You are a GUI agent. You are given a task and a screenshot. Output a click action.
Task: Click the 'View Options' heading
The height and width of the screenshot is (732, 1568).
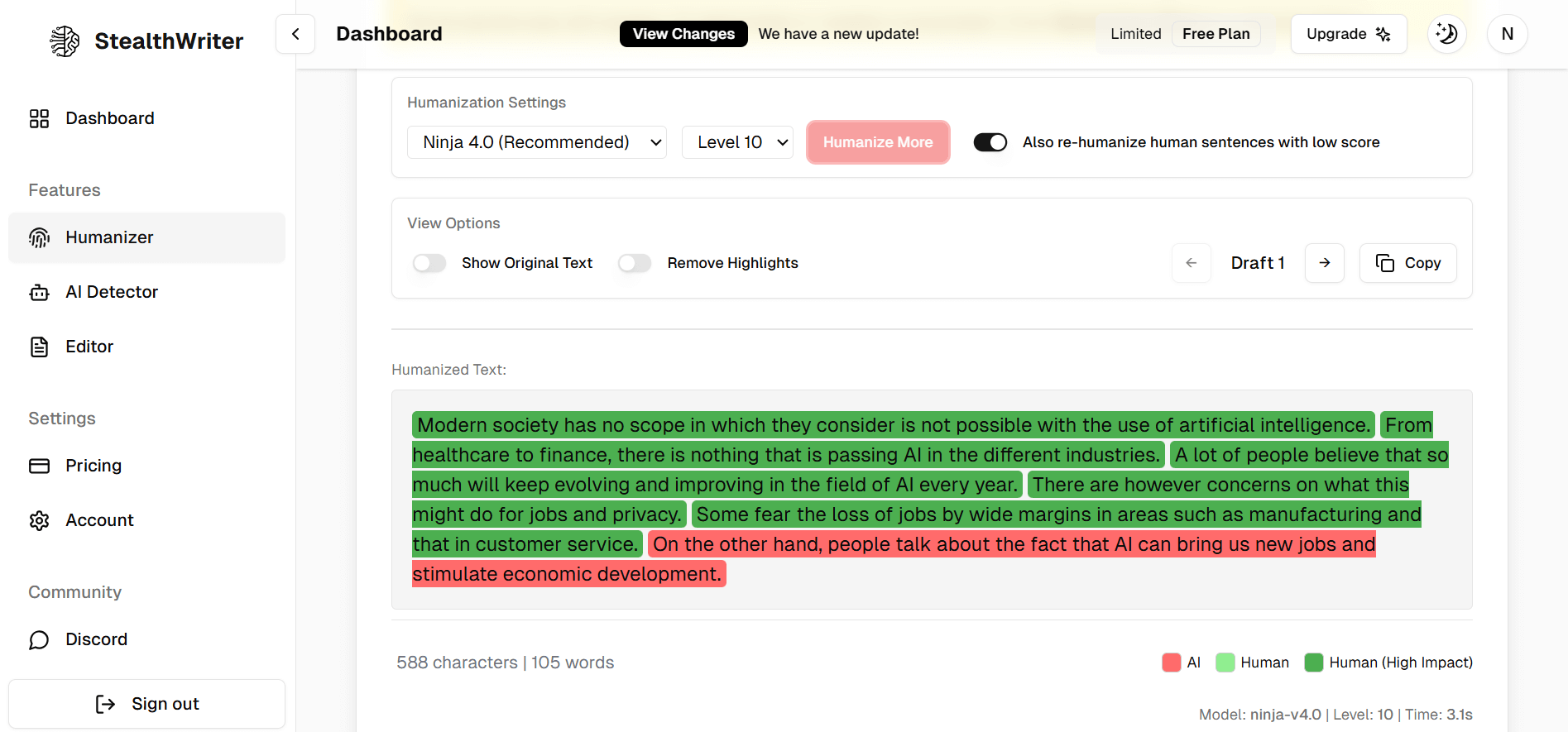[453, 223]
